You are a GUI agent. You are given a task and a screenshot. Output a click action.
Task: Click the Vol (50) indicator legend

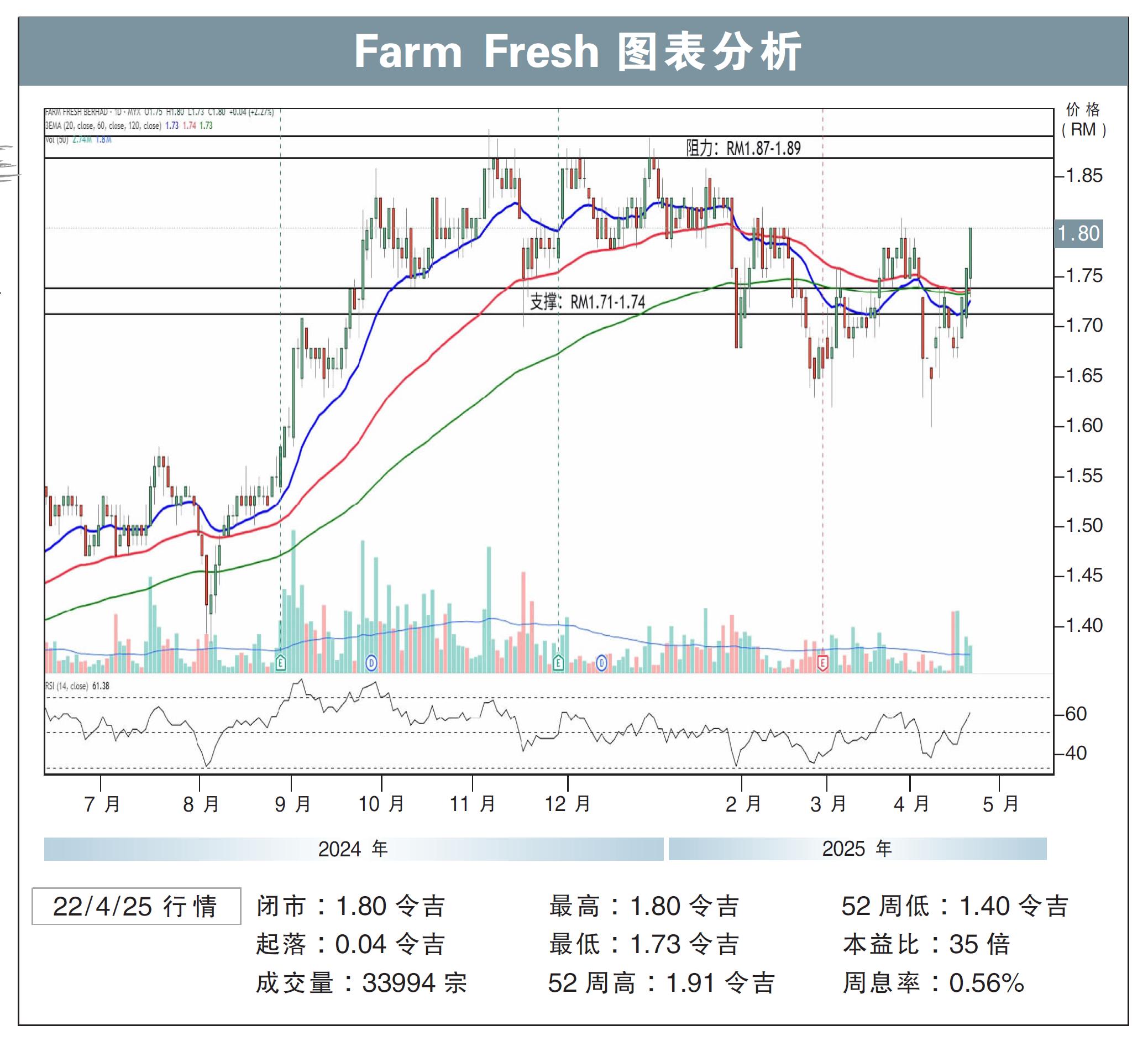(78, 139)
